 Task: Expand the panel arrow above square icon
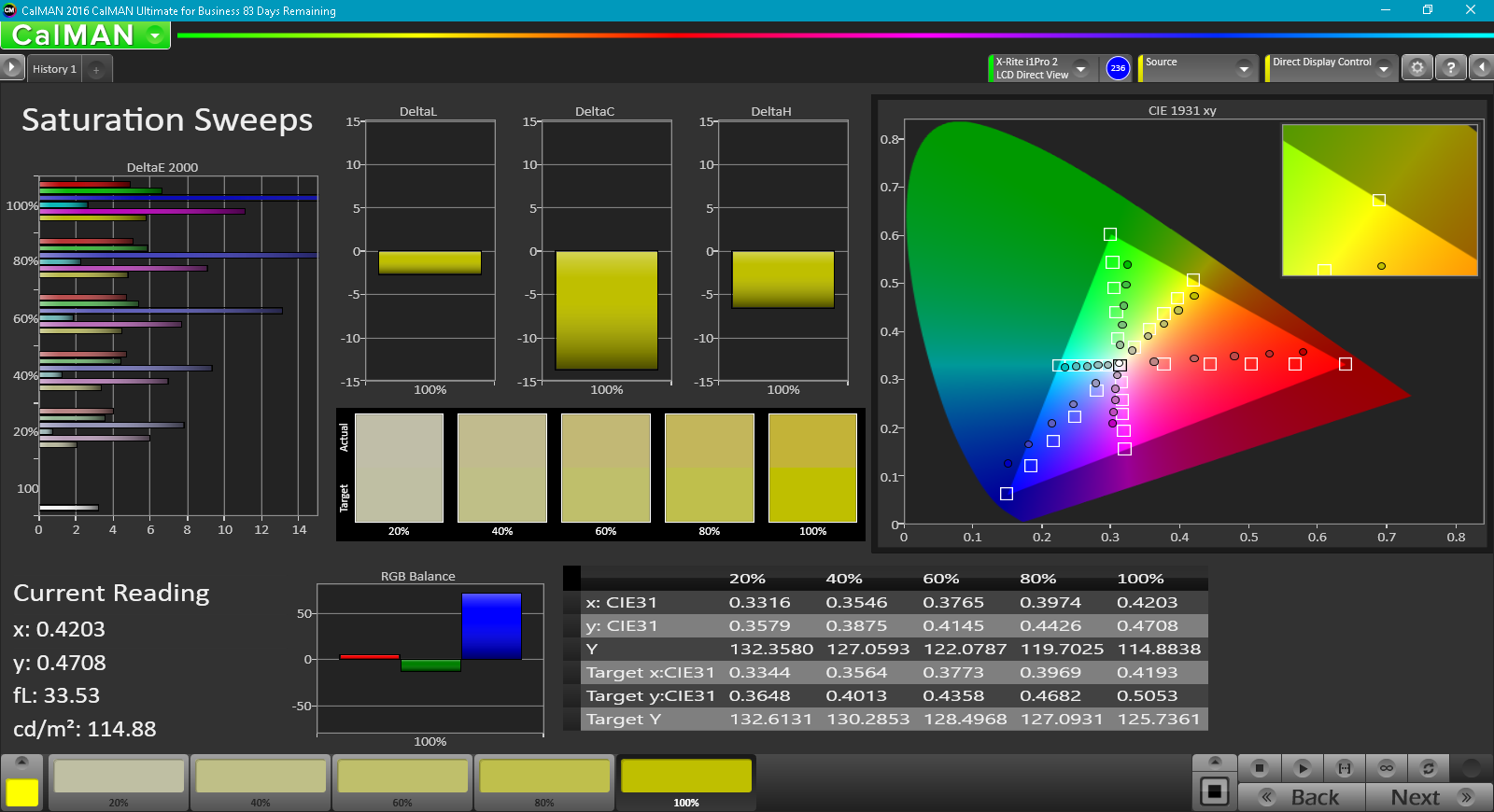pos(1214,763)
